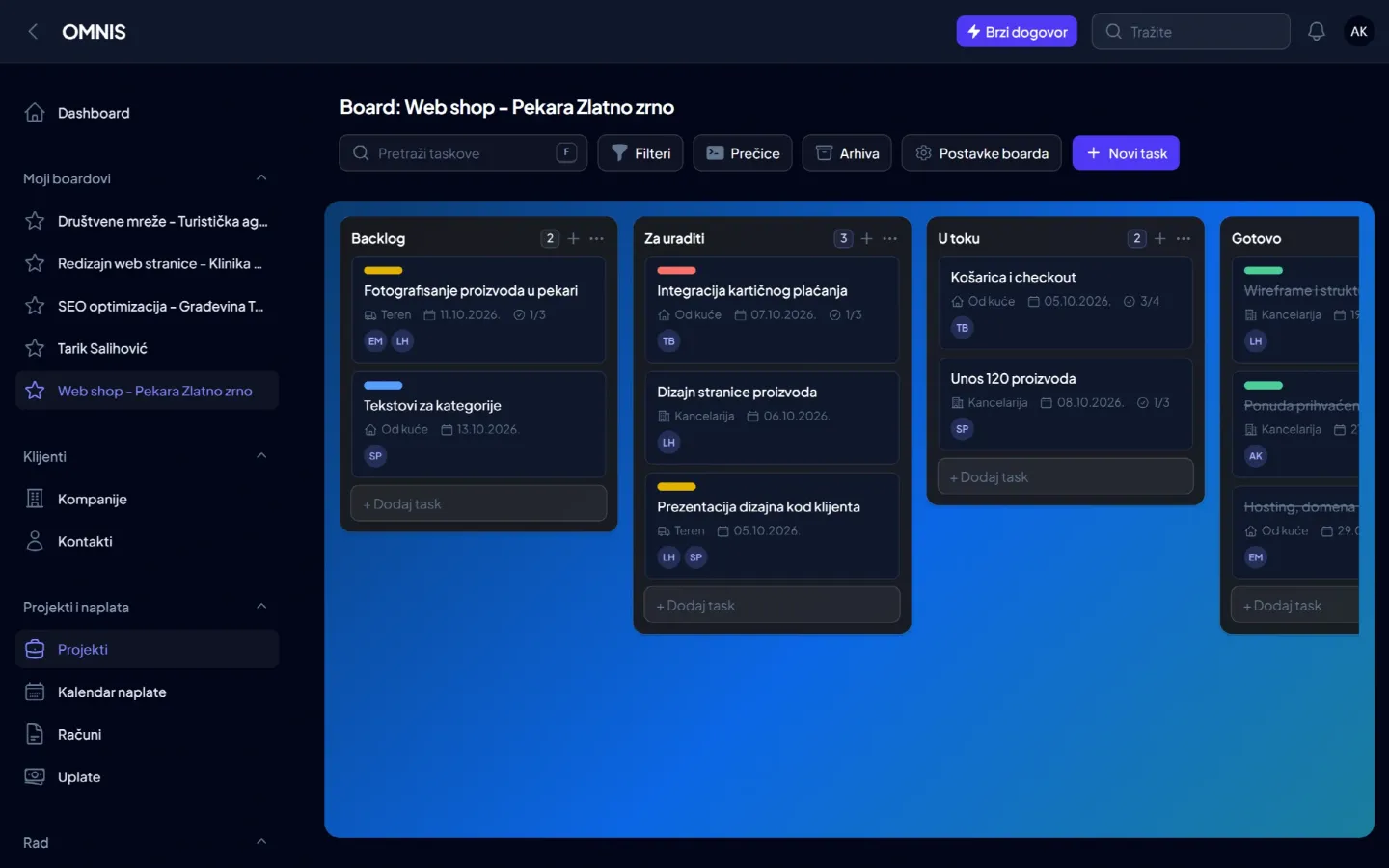Open Kalendar naplate in sidebar

[x=147, y=692]
